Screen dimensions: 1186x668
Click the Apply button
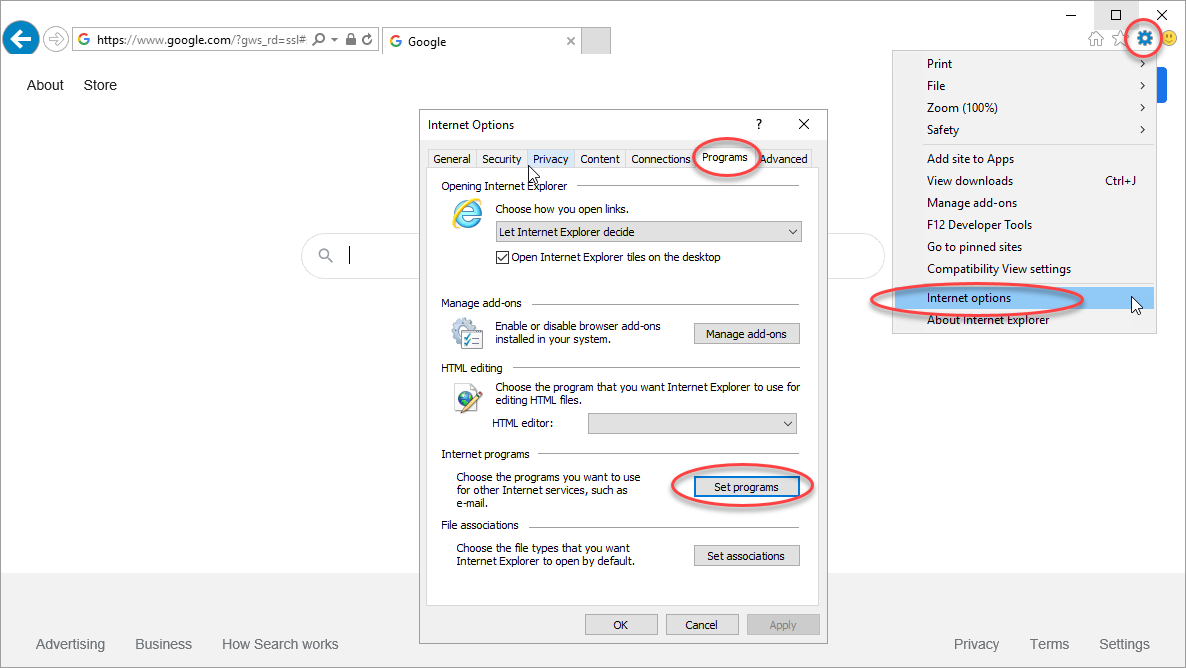tap(783, 625)
